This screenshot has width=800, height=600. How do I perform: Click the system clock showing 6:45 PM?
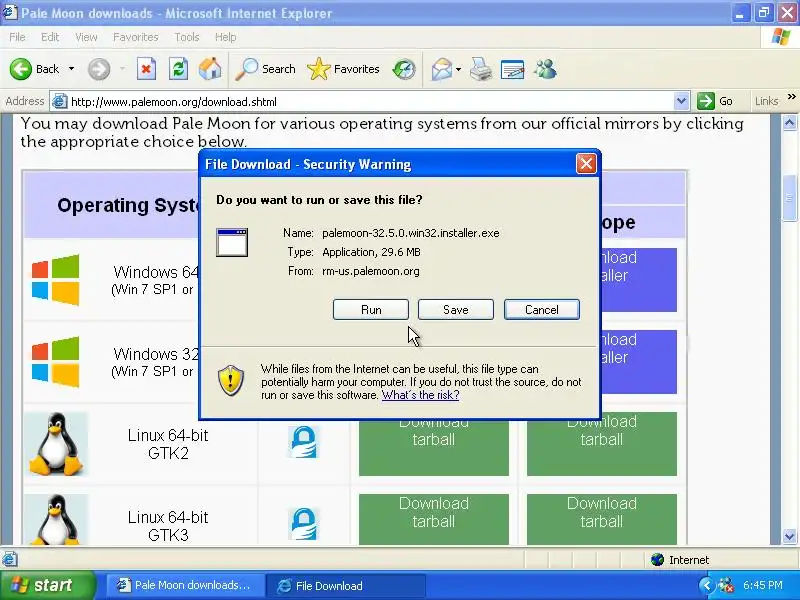[763, 585]
